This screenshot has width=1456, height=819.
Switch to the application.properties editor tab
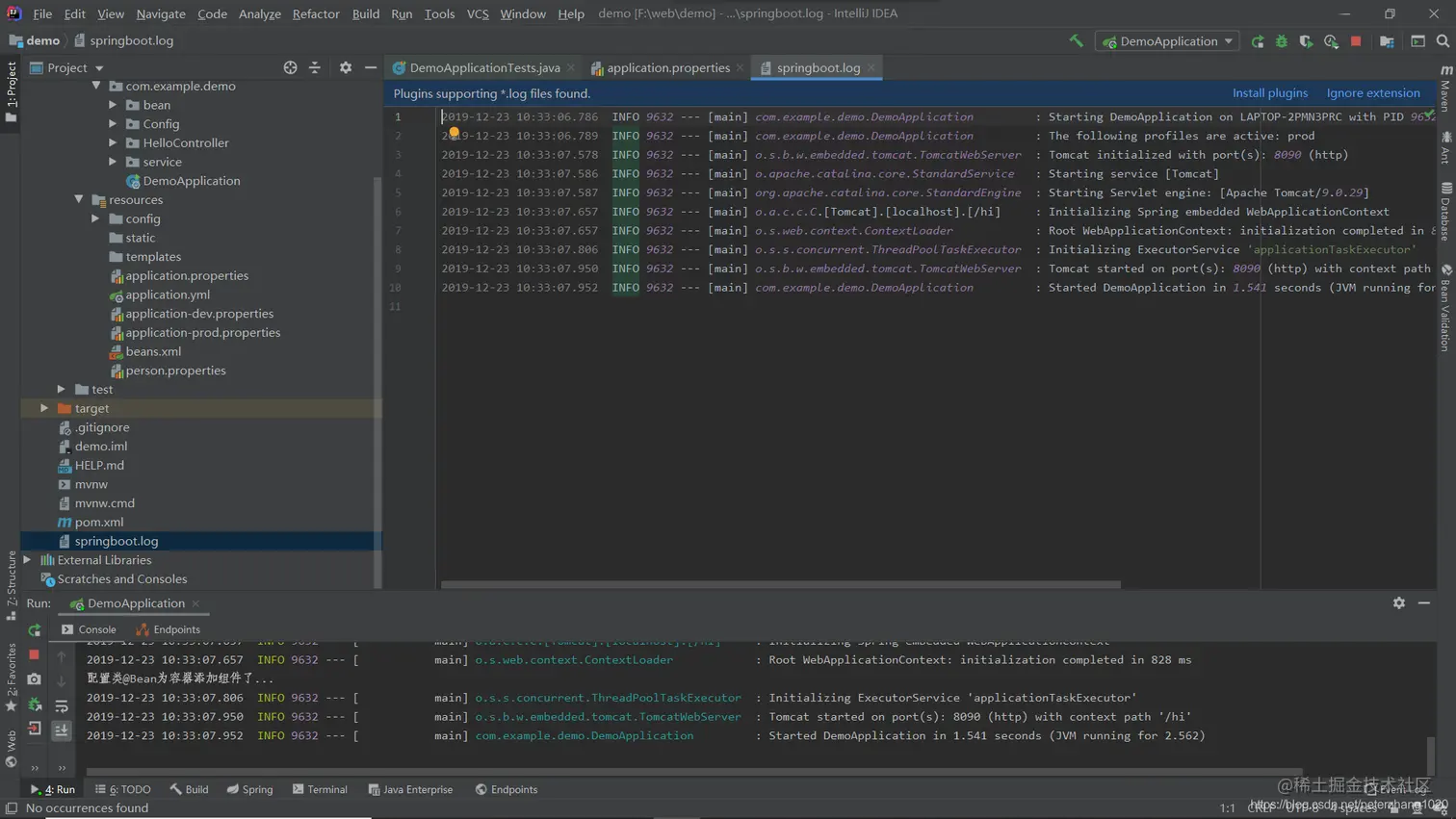coord(667,67)
